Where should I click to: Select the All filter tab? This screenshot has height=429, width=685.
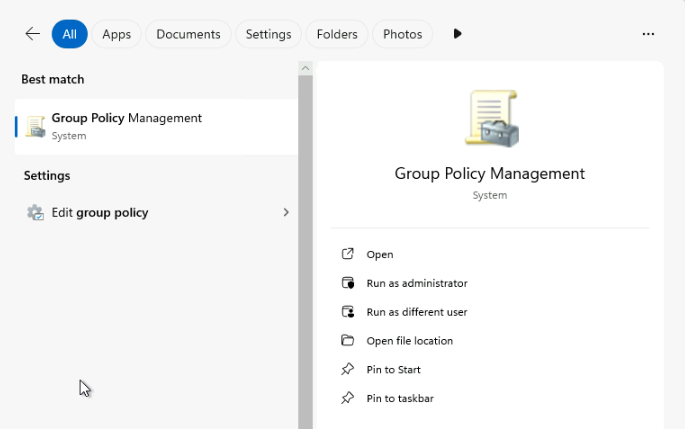(x=69, y=34)
